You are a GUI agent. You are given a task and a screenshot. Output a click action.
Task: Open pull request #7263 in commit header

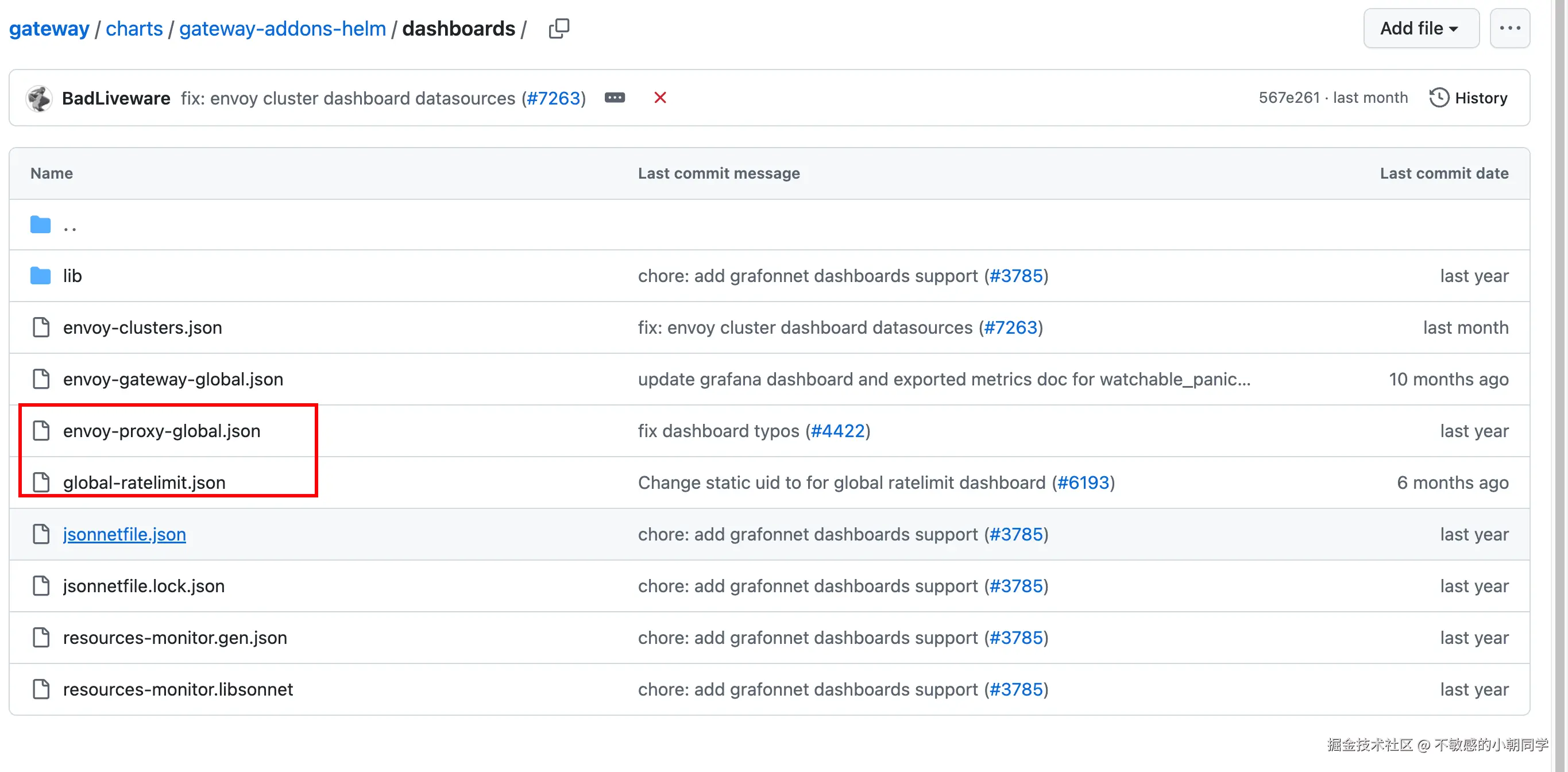(553, 98)
